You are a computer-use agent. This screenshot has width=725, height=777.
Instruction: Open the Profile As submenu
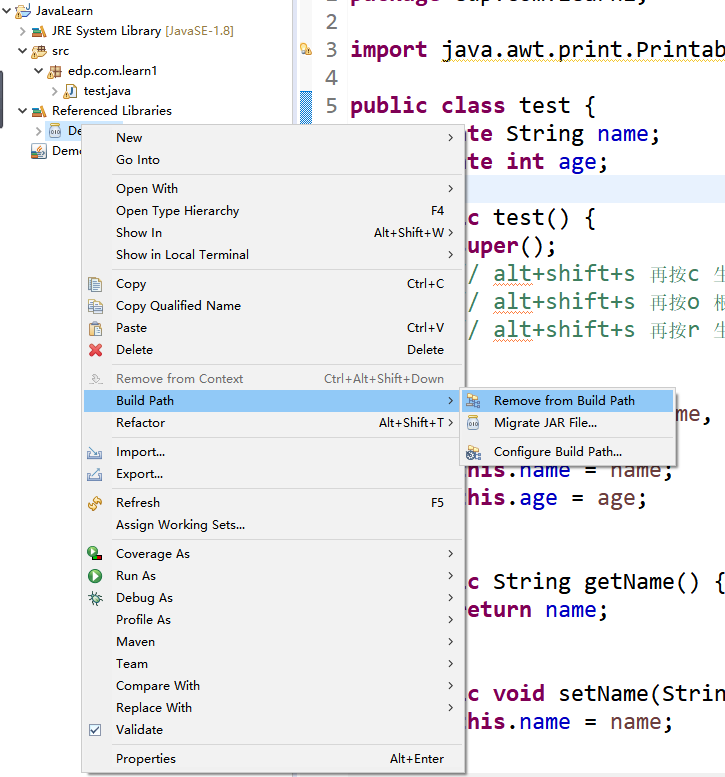click(273, 620)
